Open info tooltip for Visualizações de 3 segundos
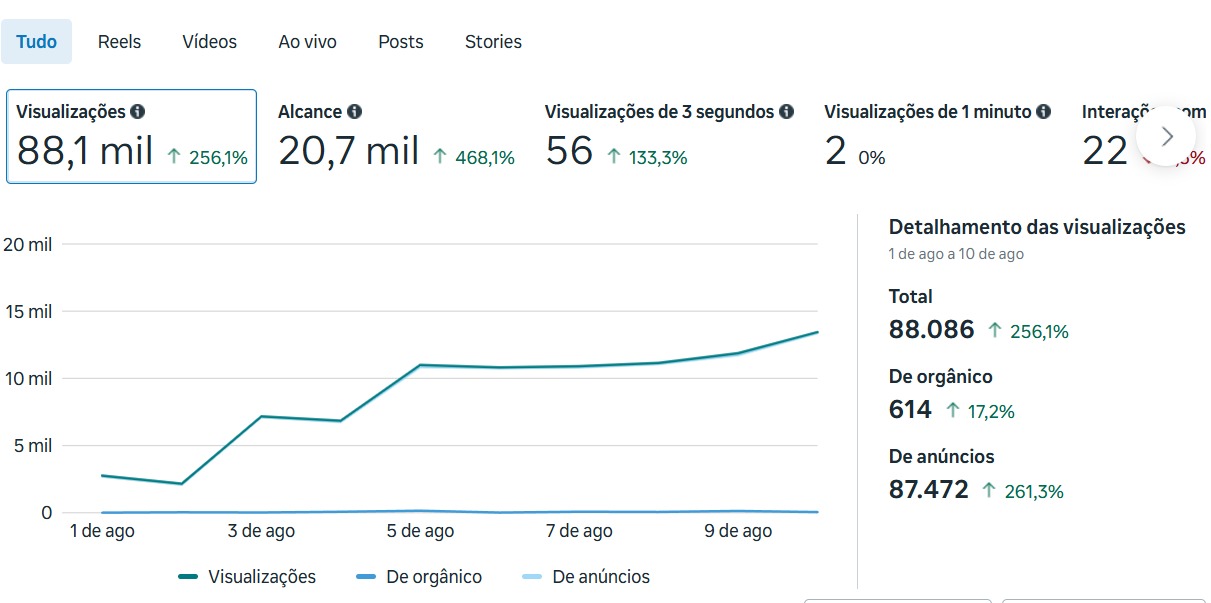 (x=787, y=112)
